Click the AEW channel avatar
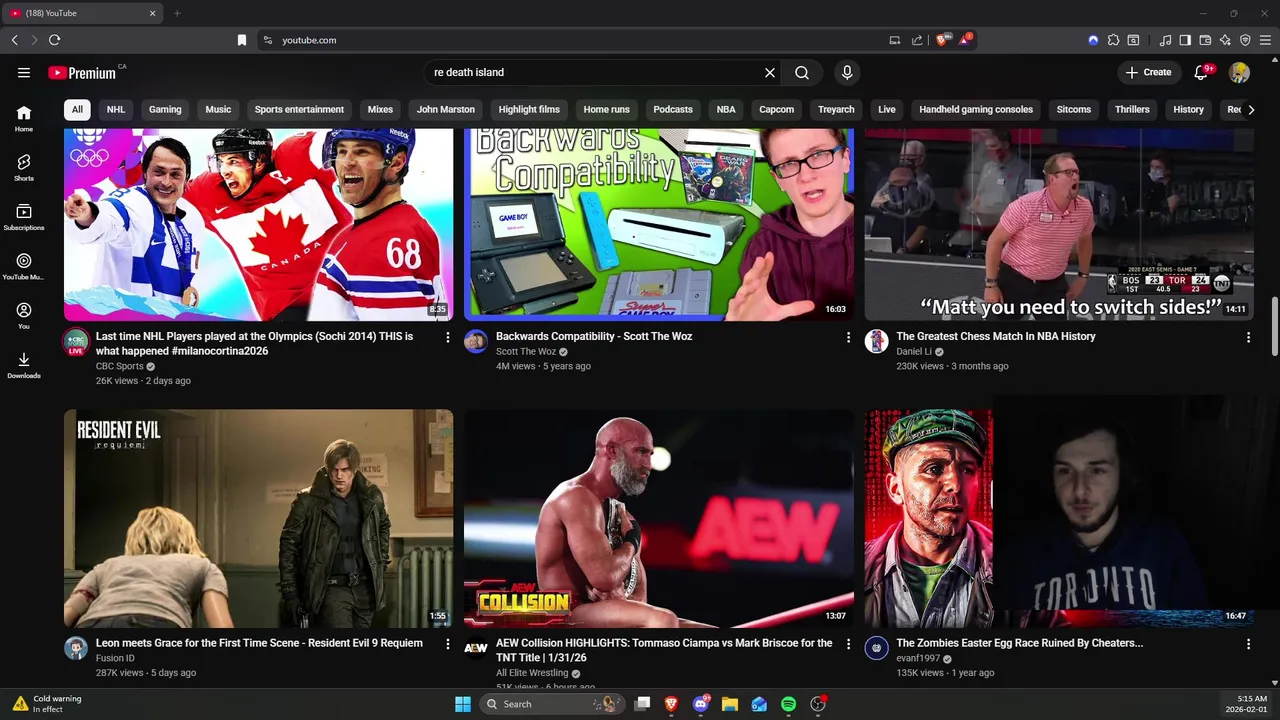This screenshot has width=1280, height=720. tap(476, 648)
